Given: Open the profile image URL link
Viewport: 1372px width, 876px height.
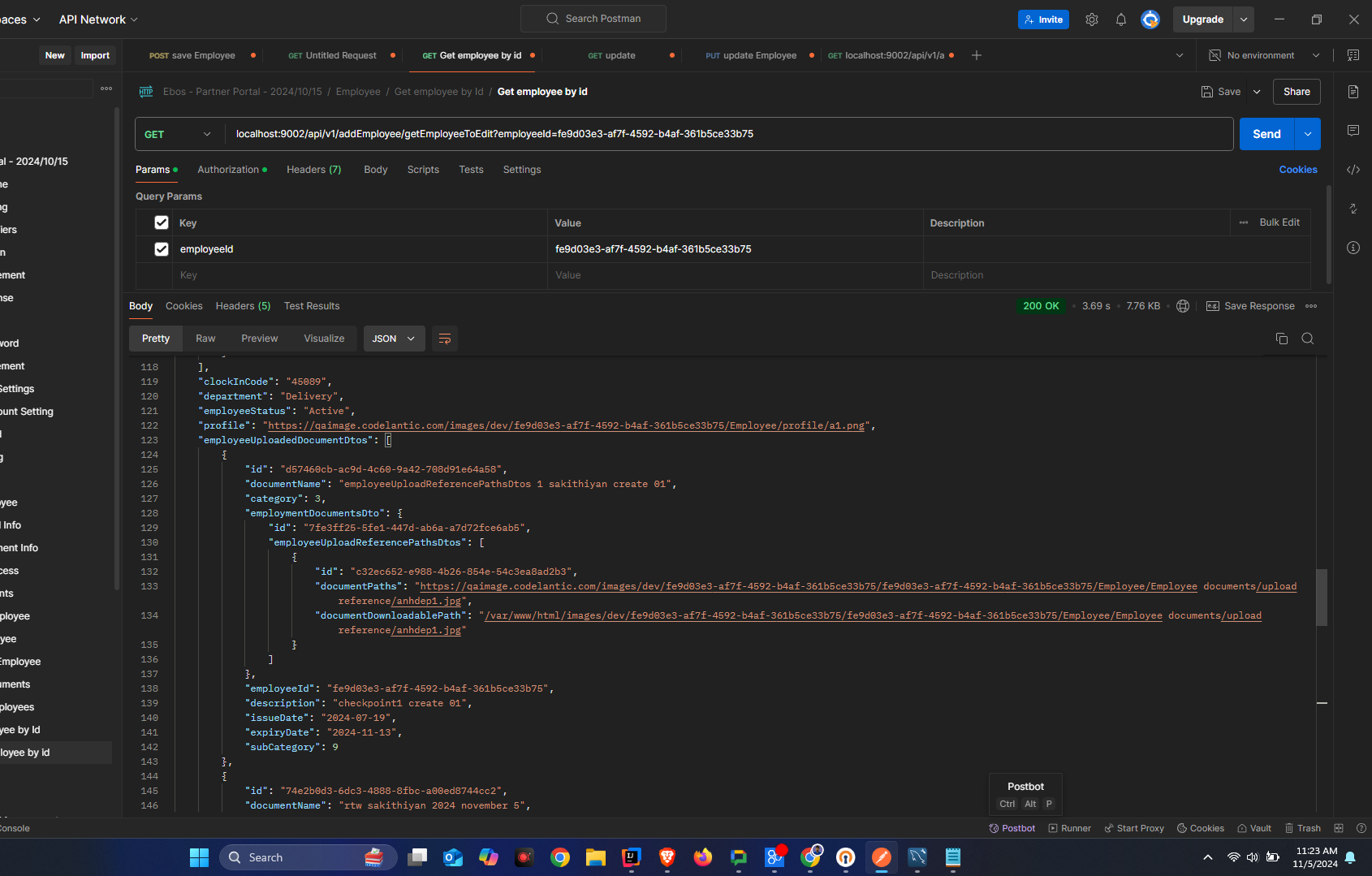Looking at the screenshot, I should [x=567, y=425].
